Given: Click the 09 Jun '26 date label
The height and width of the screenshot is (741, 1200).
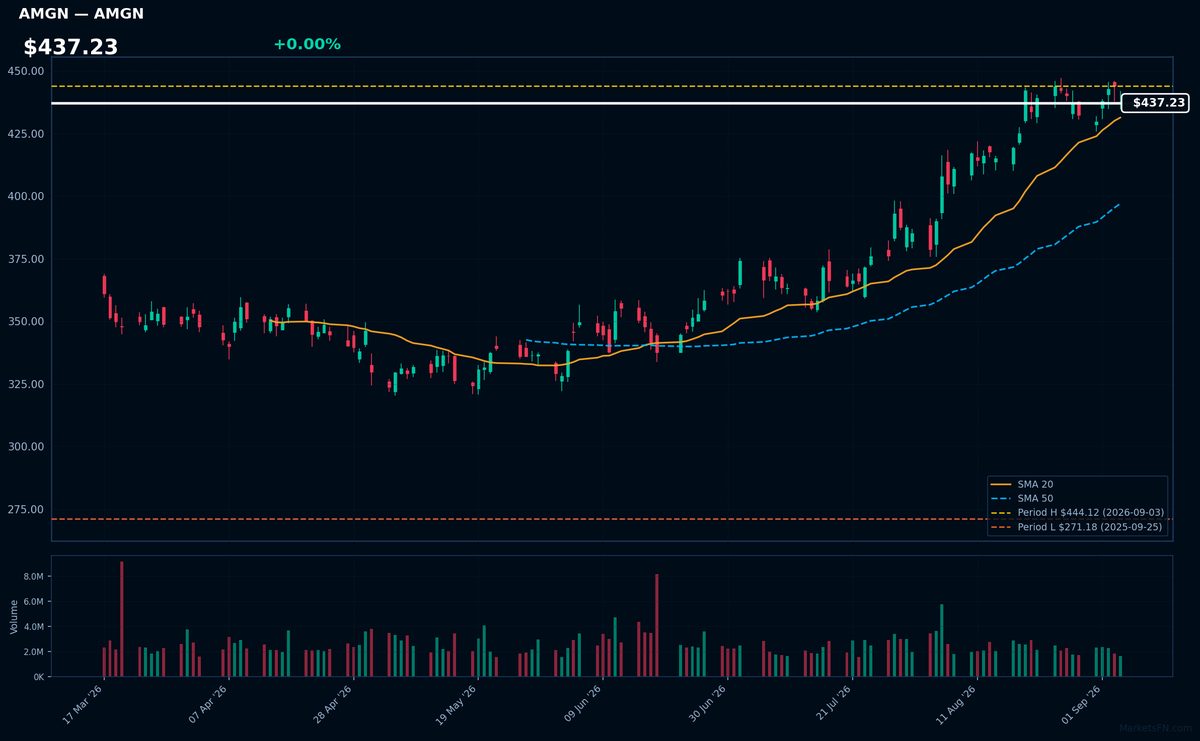Looking at the screenshot, I should pyautogui.click(x=582, y=705).
